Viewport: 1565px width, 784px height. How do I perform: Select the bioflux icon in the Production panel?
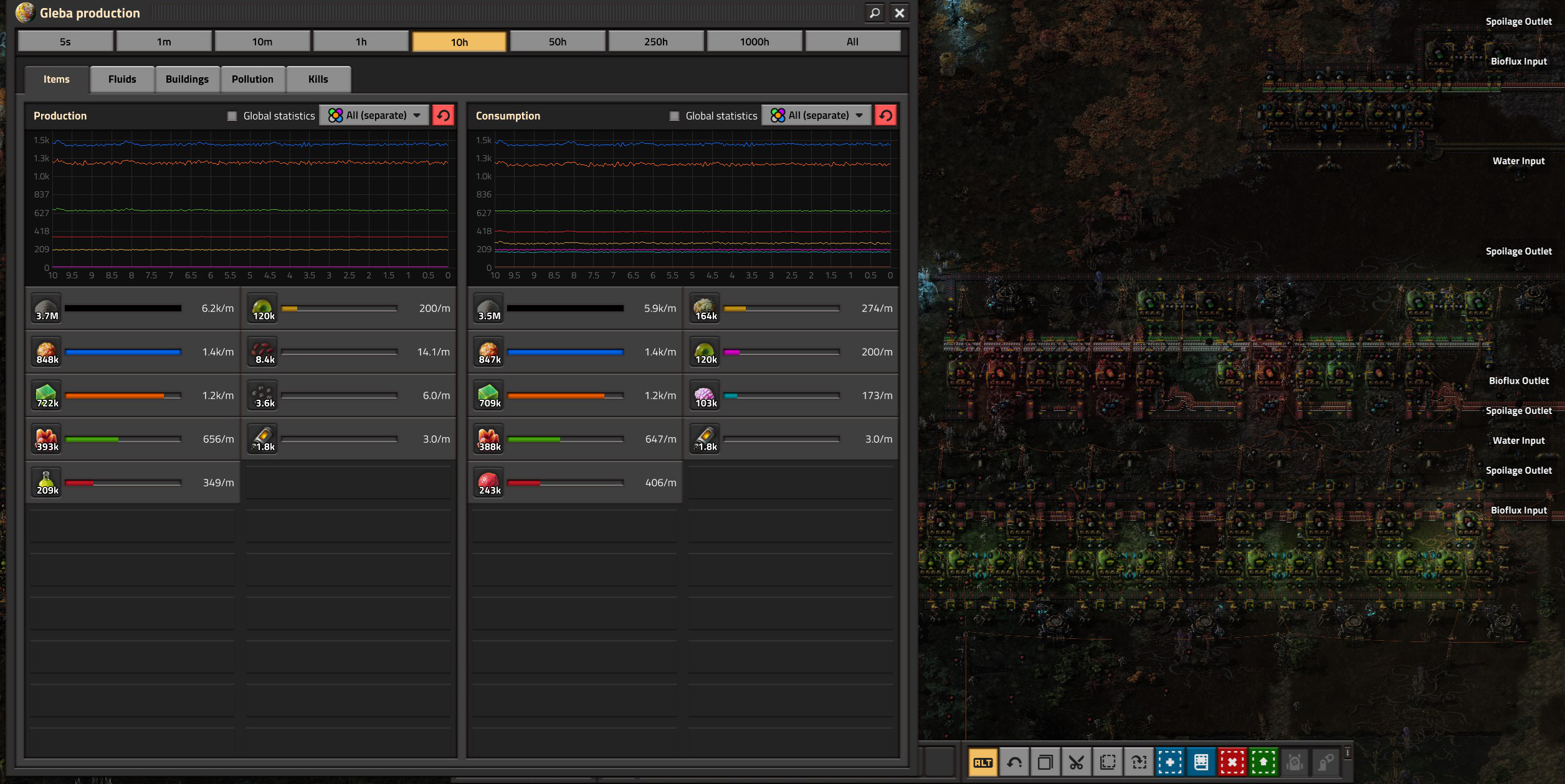(263, 308)
